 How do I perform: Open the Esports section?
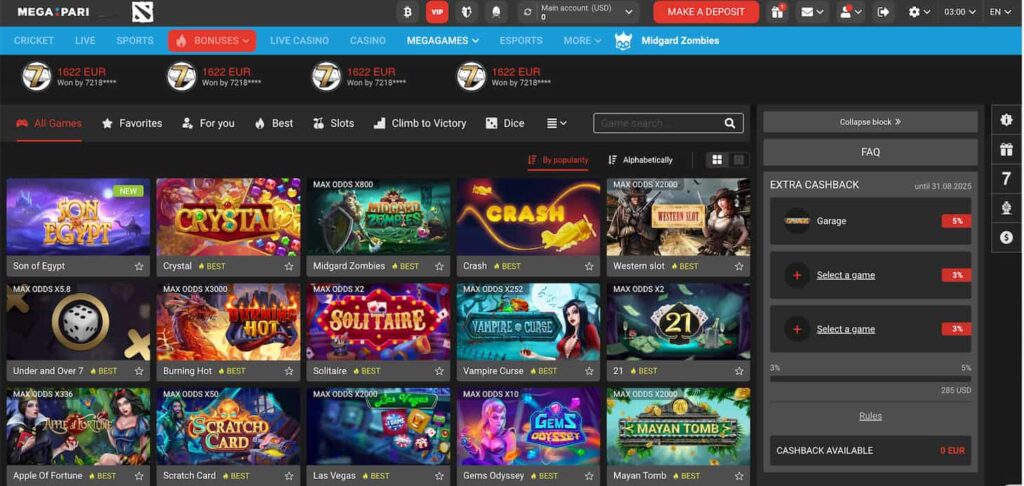[521, 40]
